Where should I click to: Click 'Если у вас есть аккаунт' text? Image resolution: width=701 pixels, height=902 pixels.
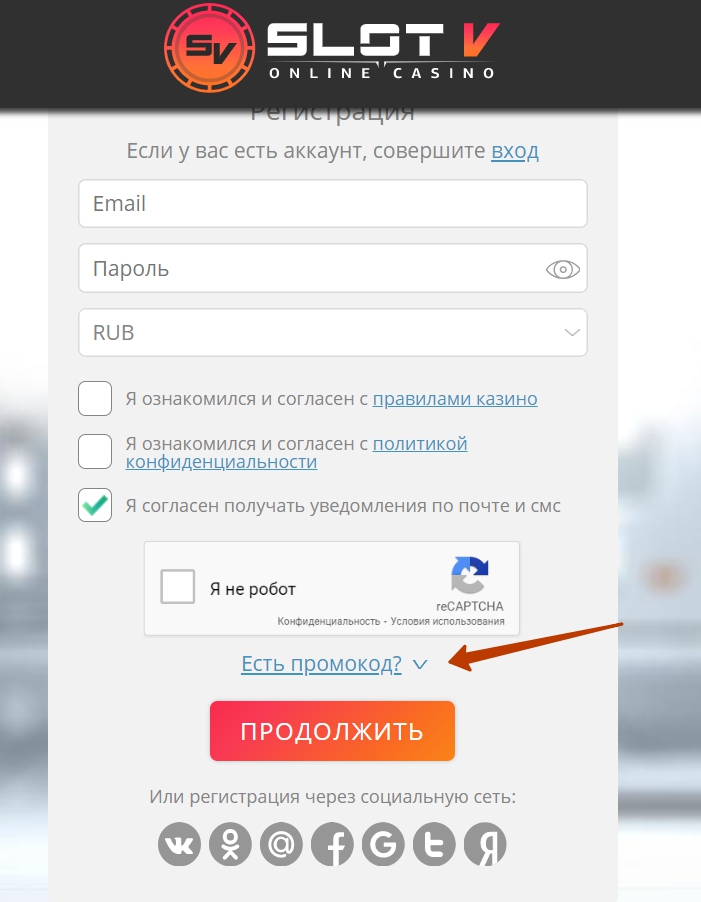(246, 151)
